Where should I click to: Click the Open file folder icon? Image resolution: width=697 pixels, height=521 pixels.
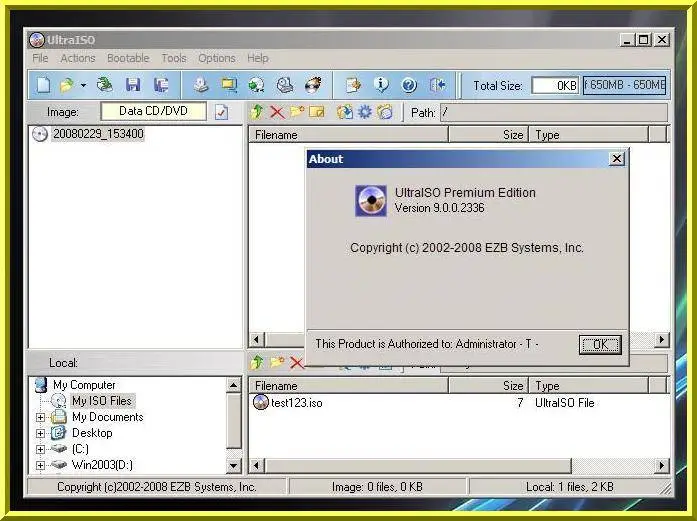[67, 84]
